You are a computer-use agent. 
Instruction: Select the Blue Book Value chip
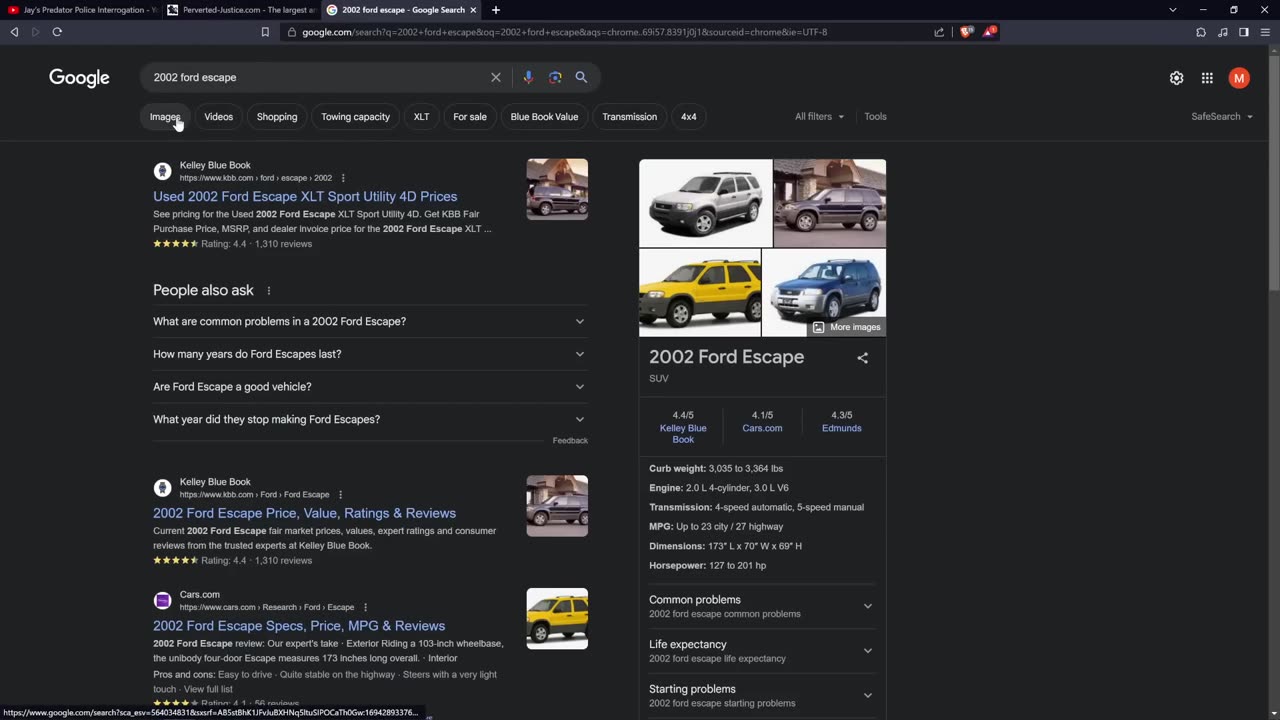544,117
